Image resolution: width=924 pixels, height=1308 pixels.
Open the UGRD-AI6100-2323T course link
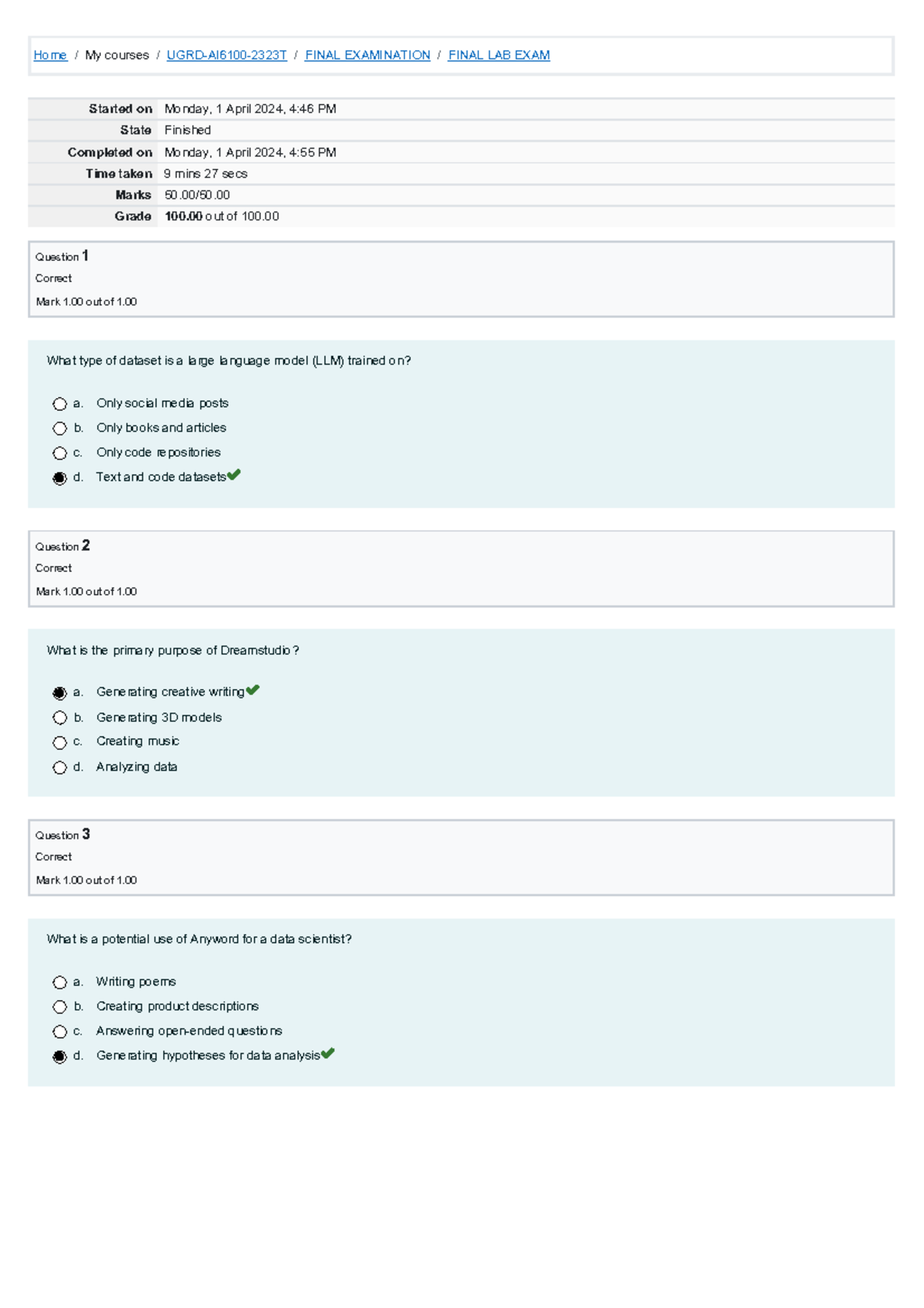pos(227,55)
